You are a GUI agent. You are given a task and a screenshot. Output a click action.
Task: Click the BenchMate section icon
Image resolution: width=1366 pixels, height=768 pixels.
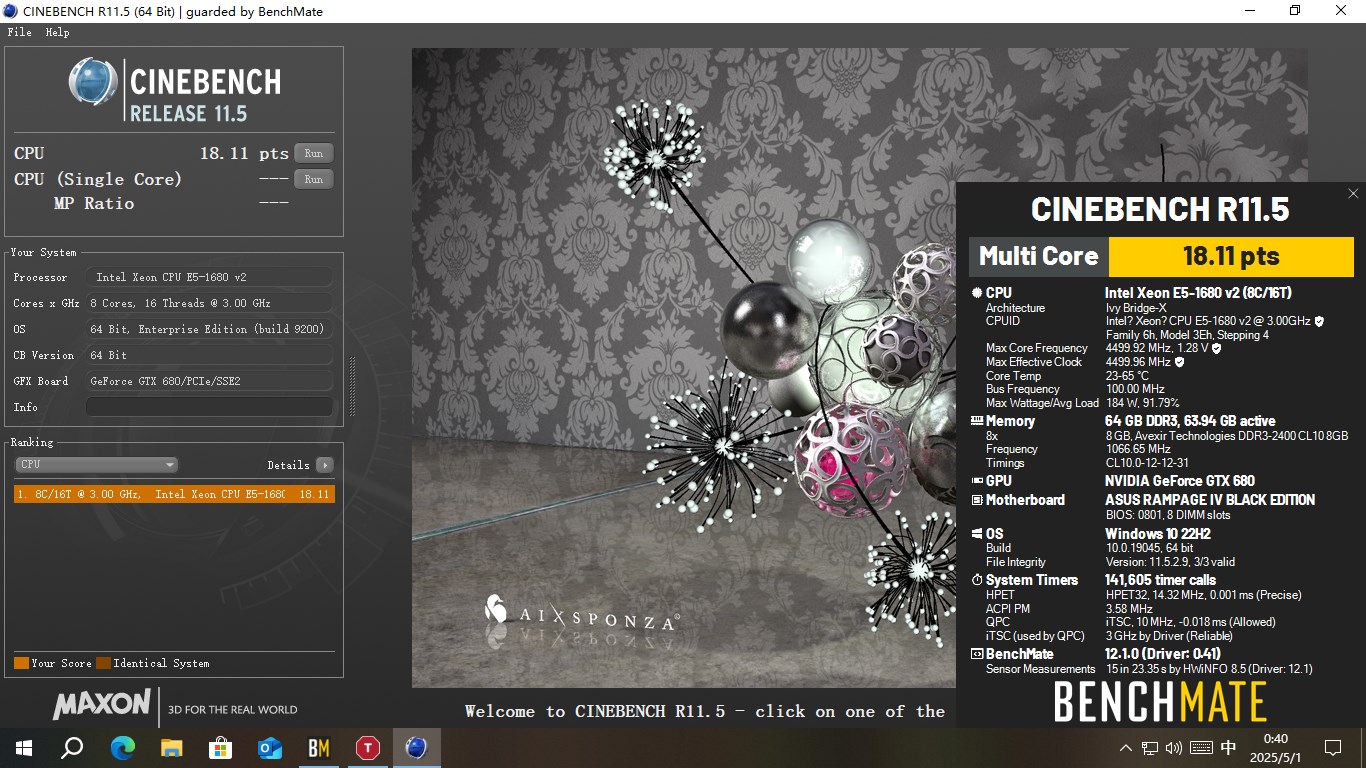click(x=977, y=654)
